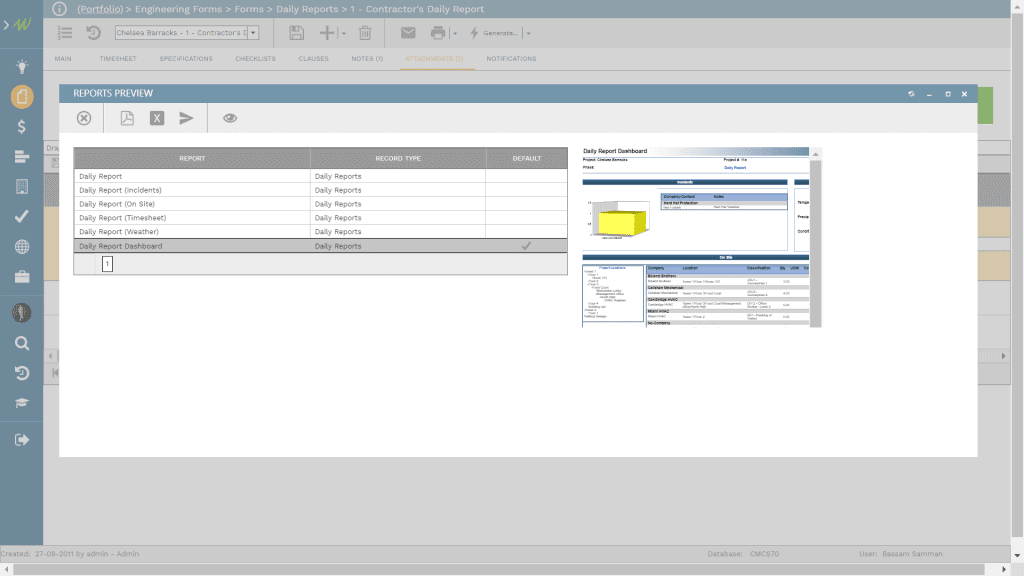Switch to the Checklists tab
1024x576 pixels.
tap(255, 59)
